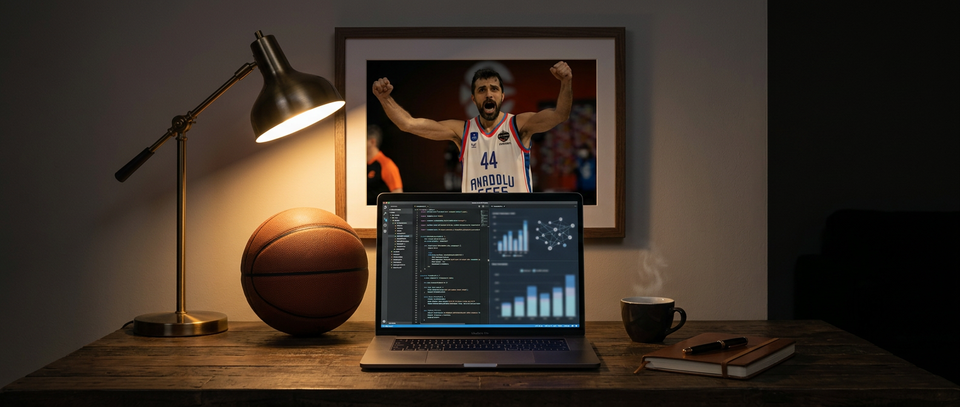Open the Run and Debug icon in the activity bar
The width and height of the screenshot is (960, 407).
coord(385,225)
